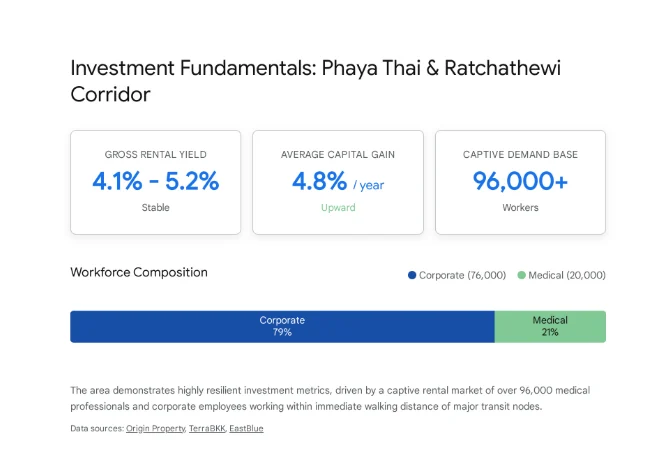Click the blue Corporate legend dot
655x451 pixels.
(x=412, y=275)
